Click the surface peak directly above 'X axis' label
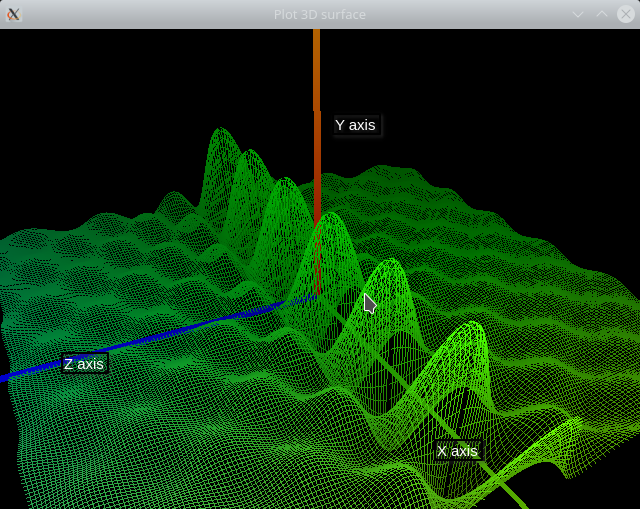The height and width of the screenshot is (509, 640). click(x=468, y=327)
